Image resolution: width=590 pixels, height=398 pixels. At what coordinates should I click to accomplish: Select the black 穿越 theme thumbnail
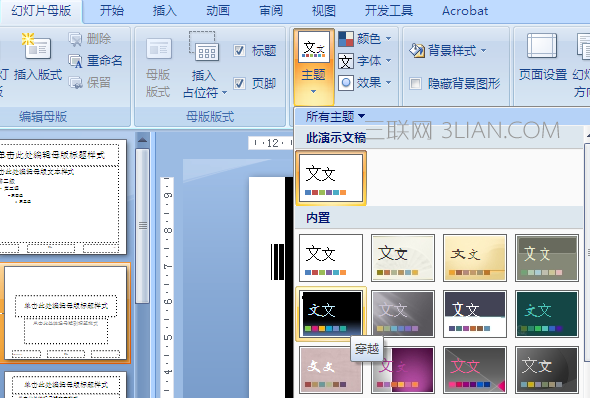click(331, 313)
